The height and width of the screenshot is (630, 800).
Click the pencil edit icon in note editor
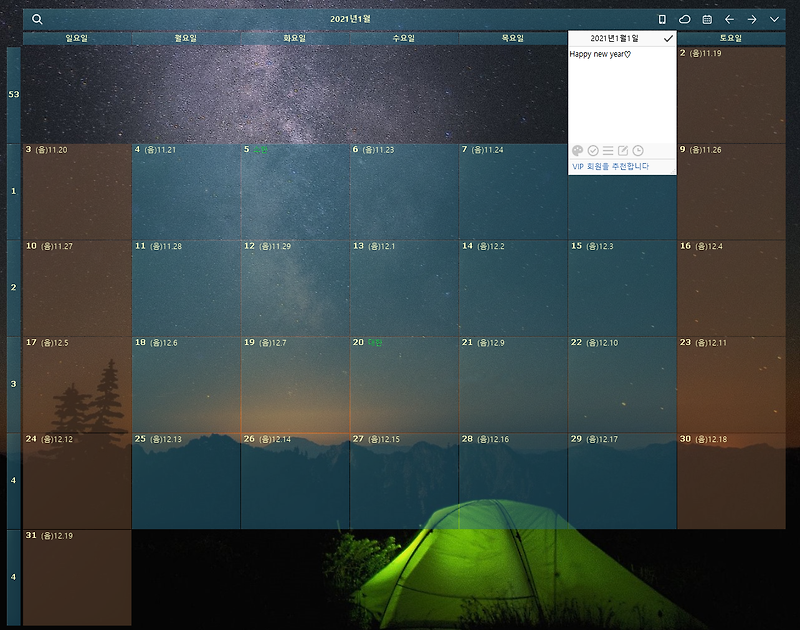[623, 150]
